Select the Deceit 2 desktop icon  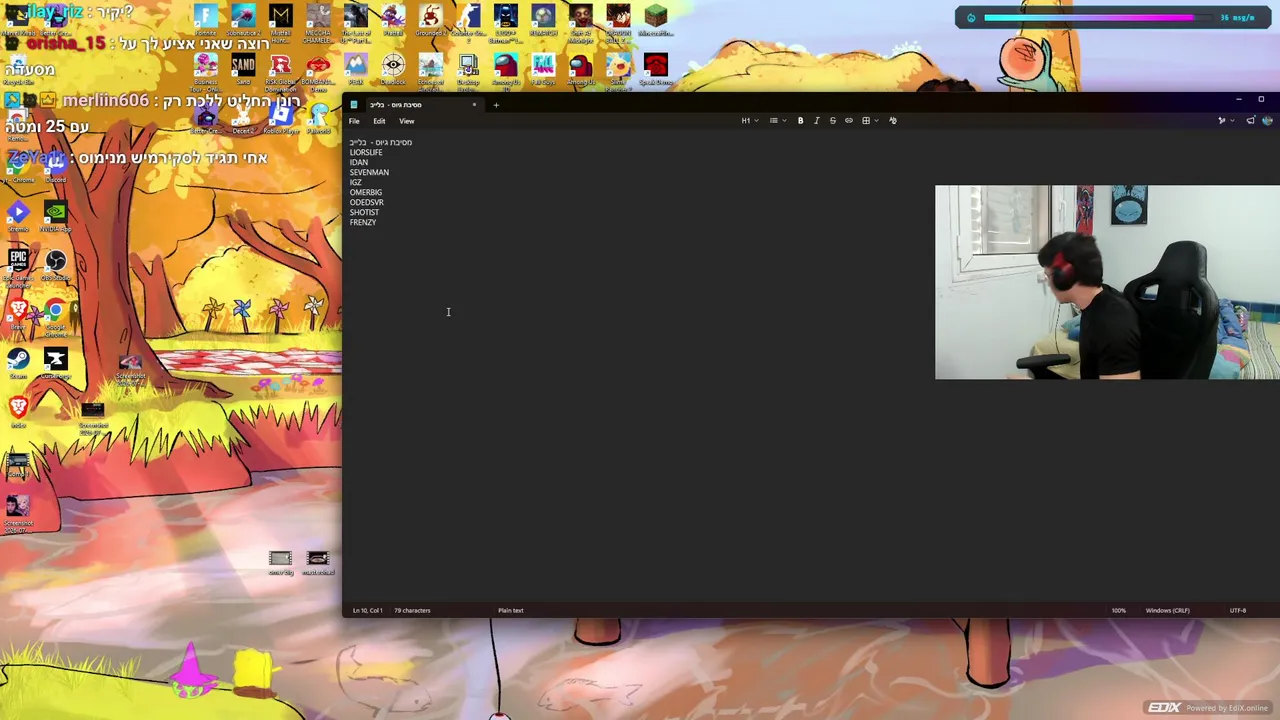click(243, 119)
